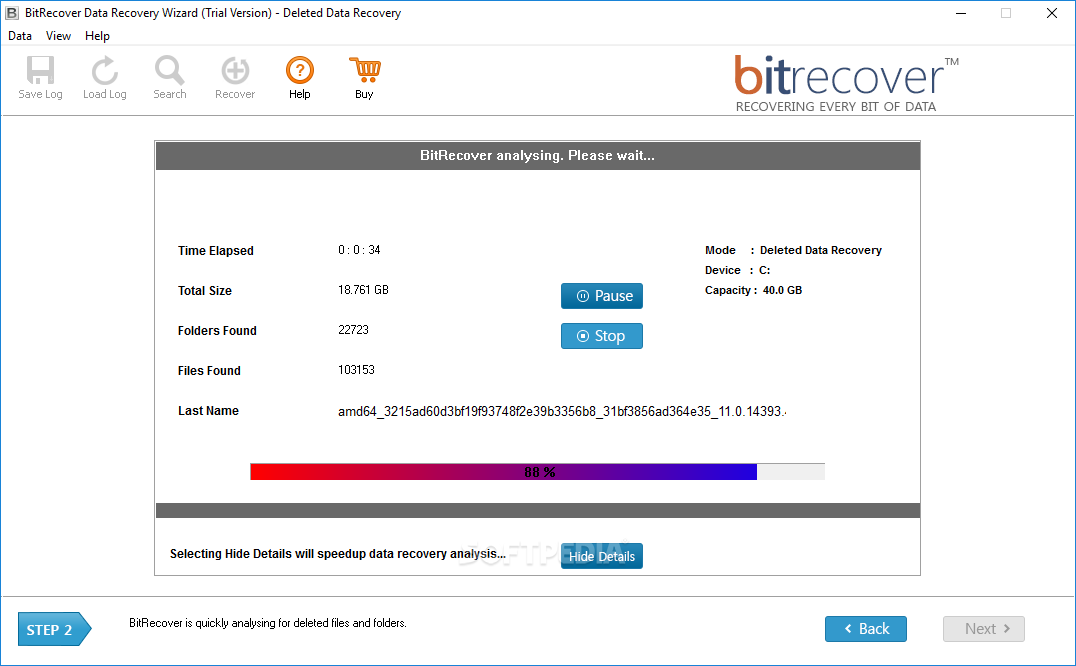Click the Time Elapsed value 0 : 0 : 34

(x=359, y=250)
